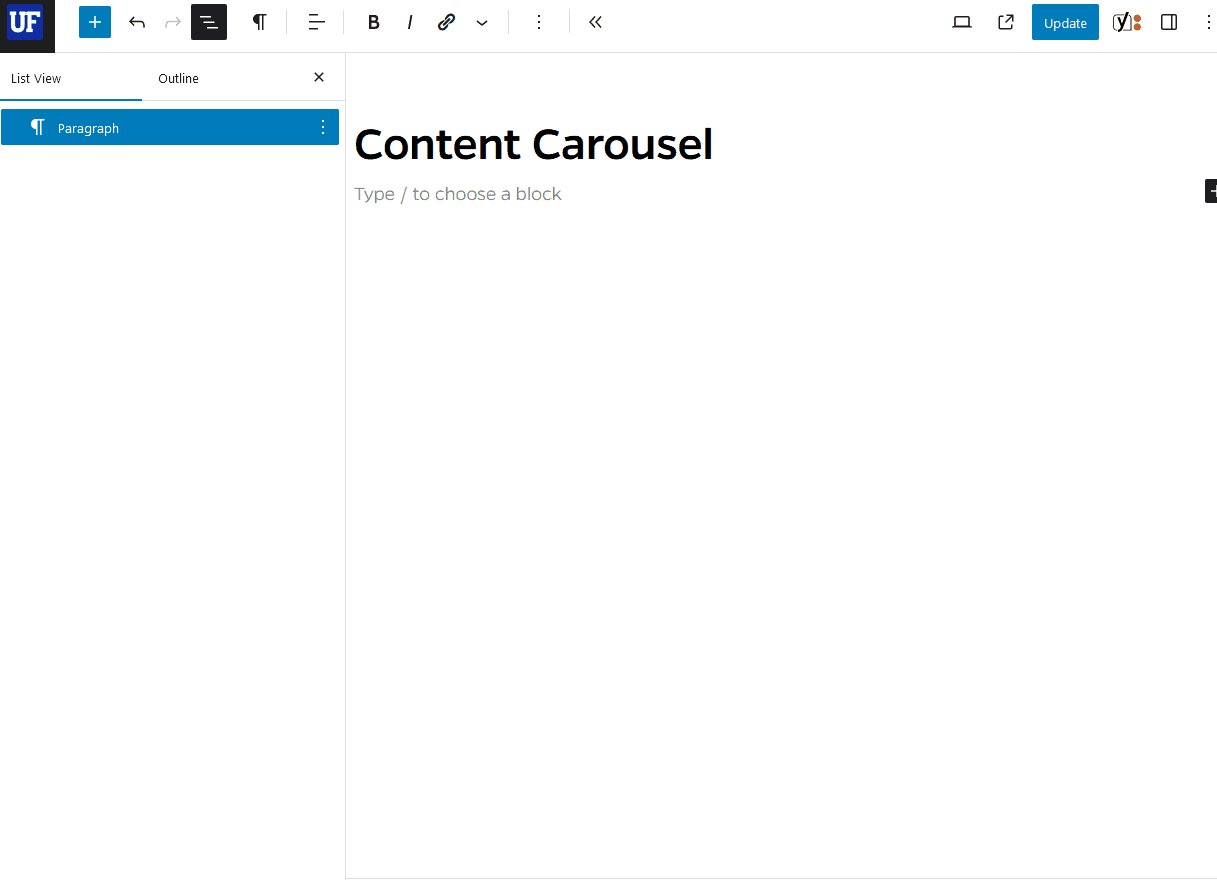
Task: Open options for the Paragraph list item
Action: [x=322, y=127]
